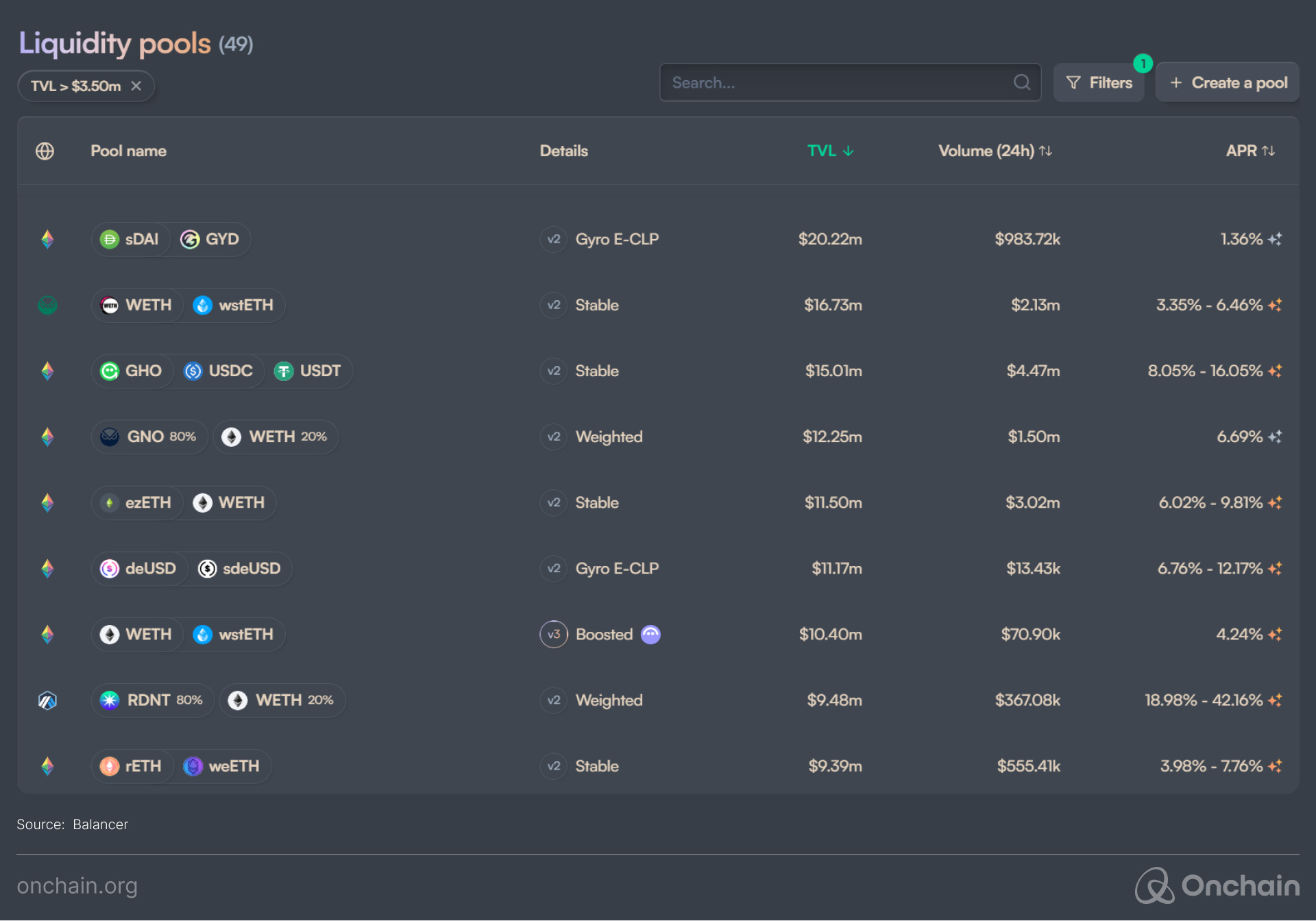Click the $70.90k volume value
The width and height of the screenshot is (1316, 921).
[x=1030, y=635]
